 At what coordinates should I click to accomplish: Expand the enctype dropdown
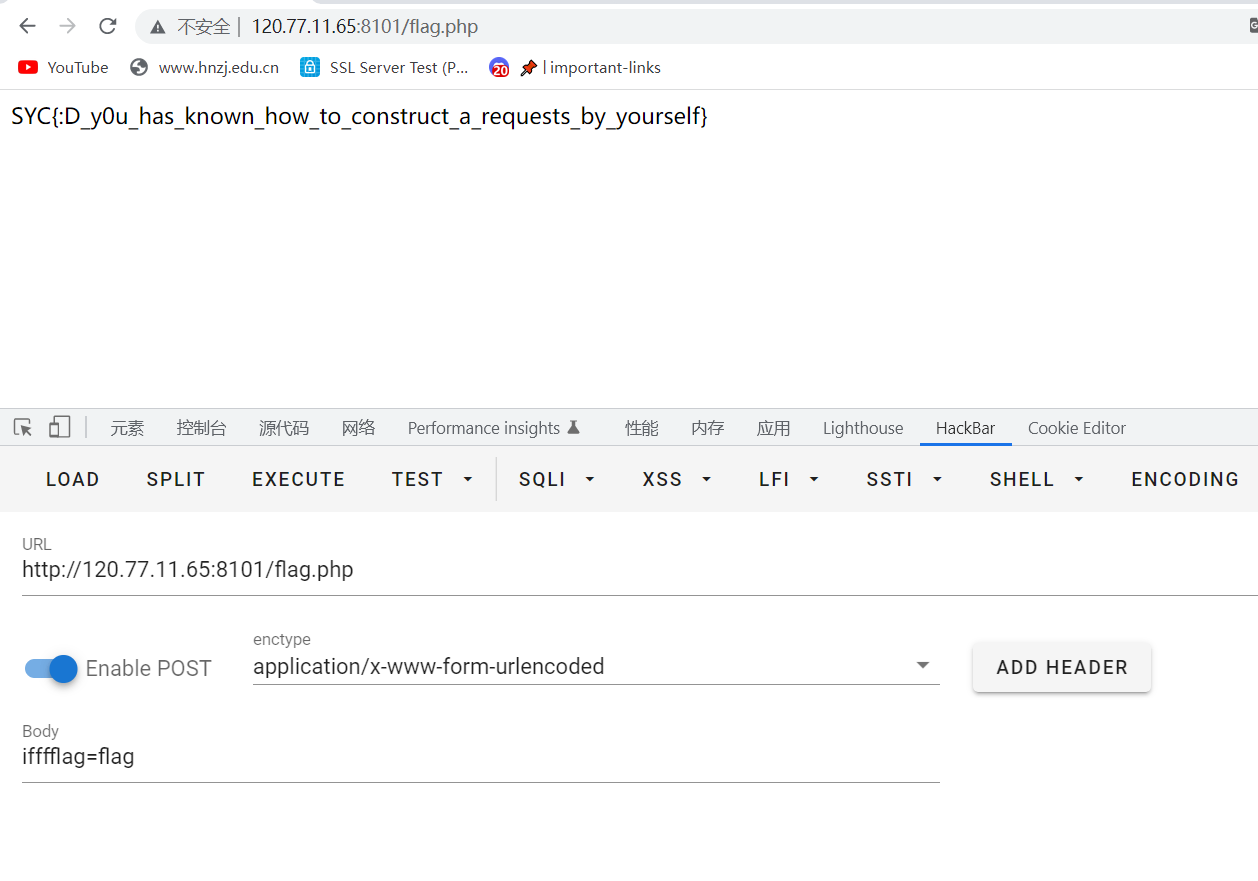pos(922,666)
